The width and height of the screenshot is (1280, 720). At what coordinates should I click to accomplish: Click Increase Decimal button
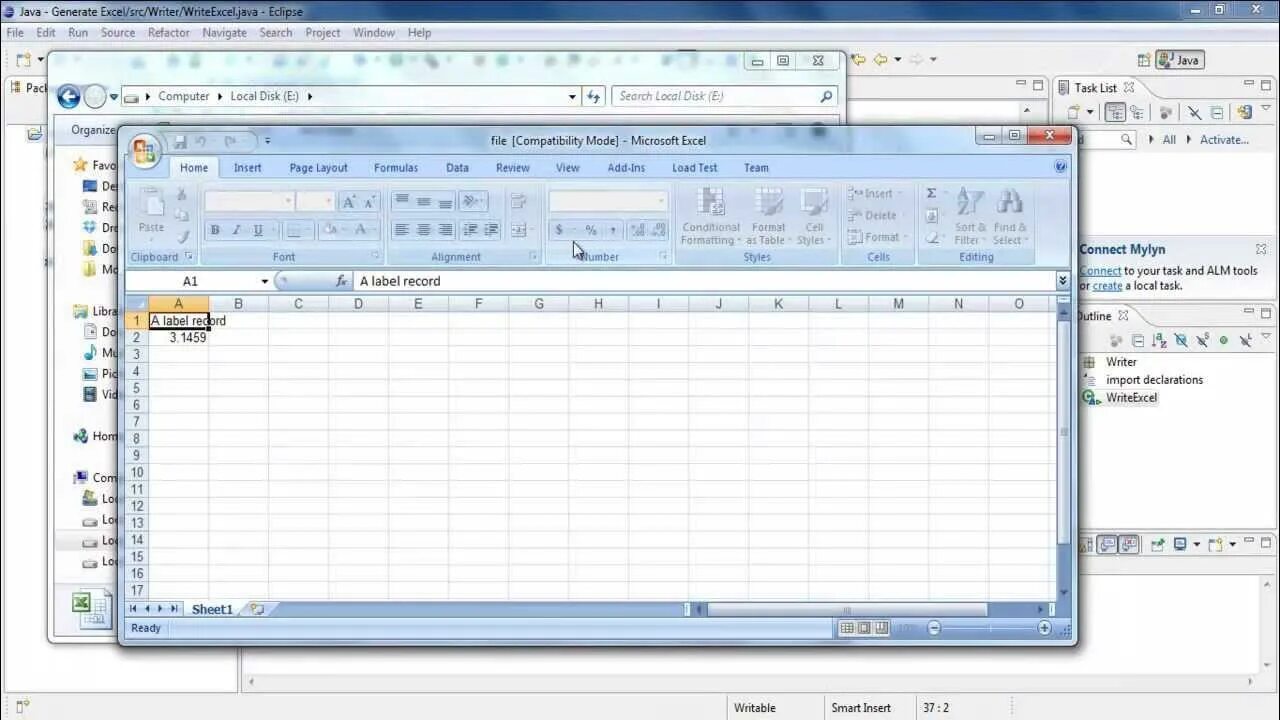pyautogui.click(x=637, y=230)
